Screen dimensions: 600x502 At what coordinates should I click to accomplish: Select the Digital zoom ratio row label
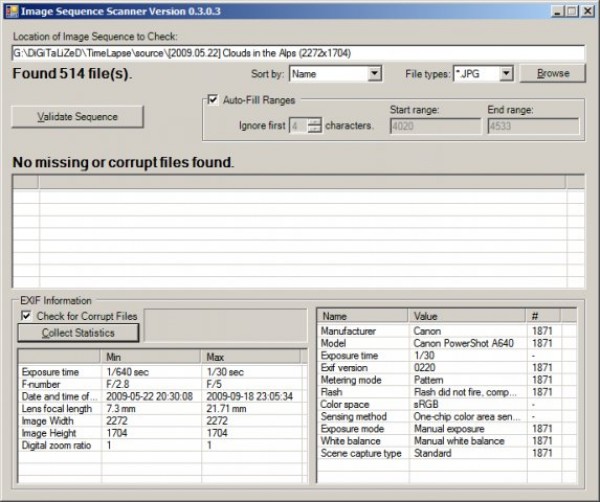pos(56,445)
